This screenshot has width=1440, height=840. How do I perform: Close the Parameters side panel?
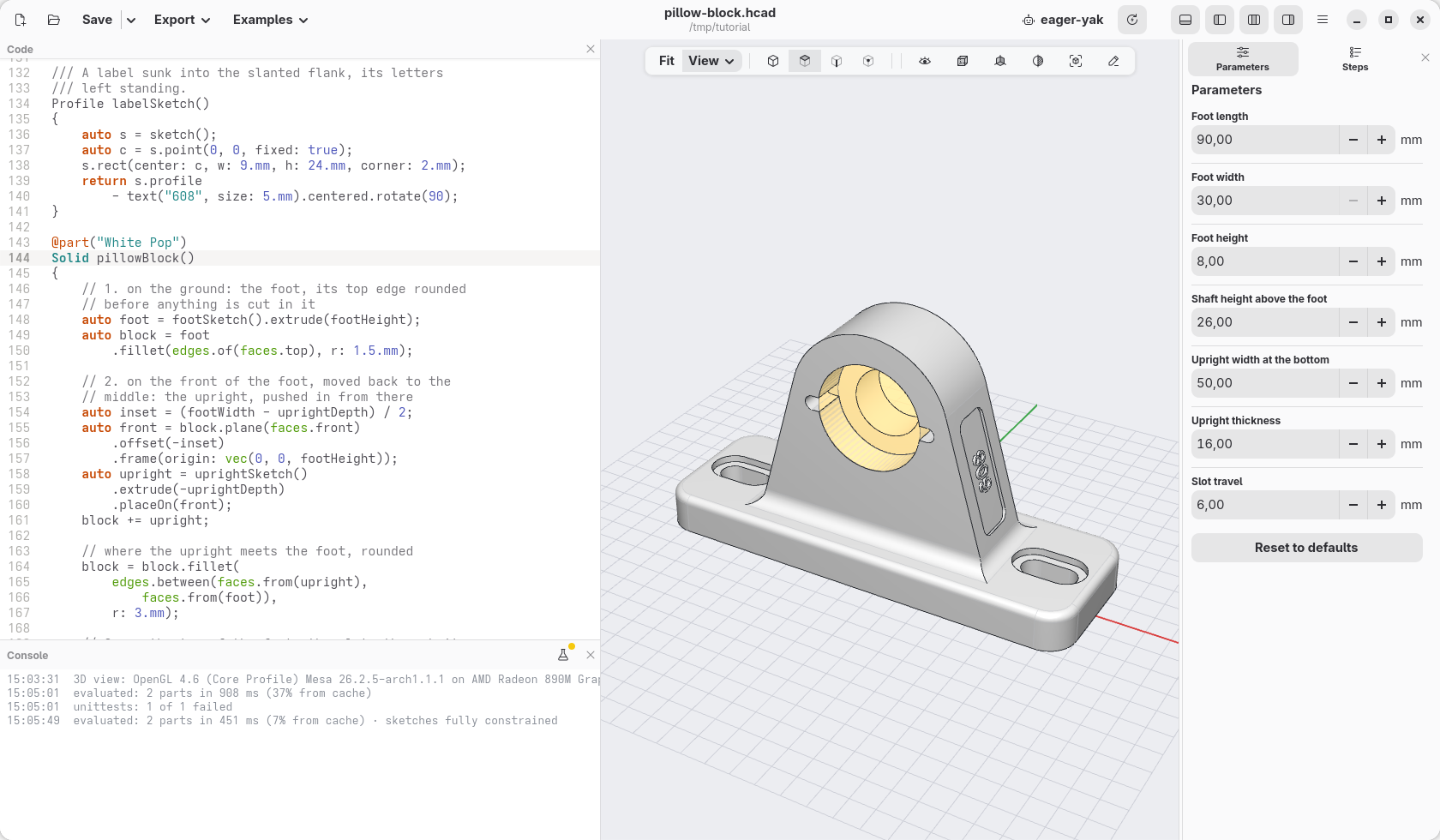(1425, 57)
